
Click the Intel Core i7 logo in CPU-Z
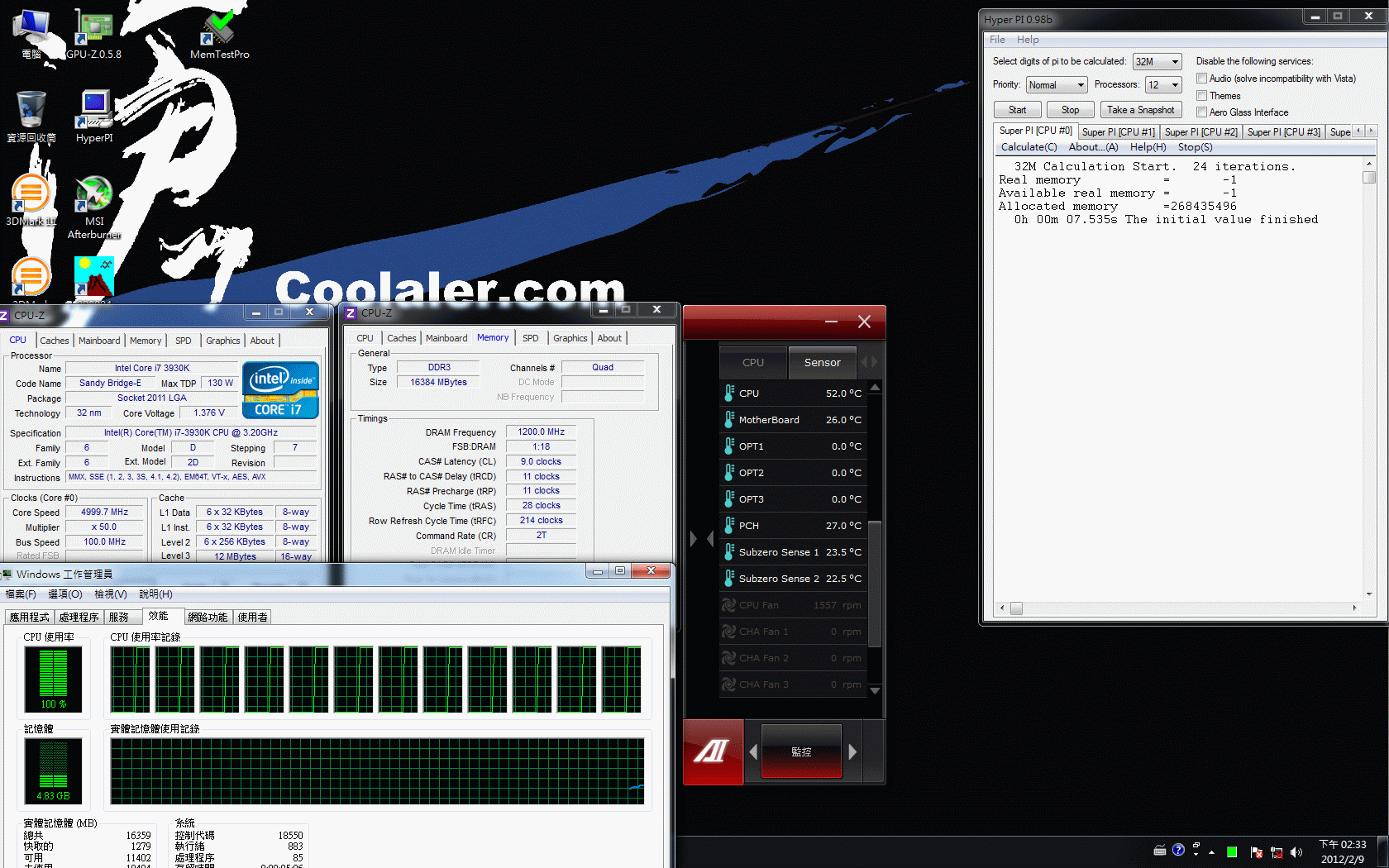pos(281,390)
